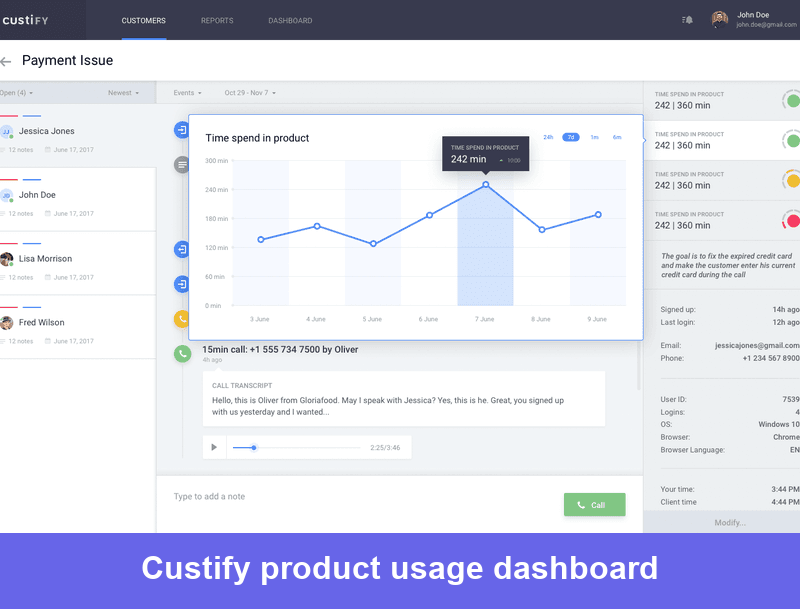The height and width of the screenshot is (609, 800).
Task: Switch the chart time range to 24h
Action: click(x=549, y=136)
